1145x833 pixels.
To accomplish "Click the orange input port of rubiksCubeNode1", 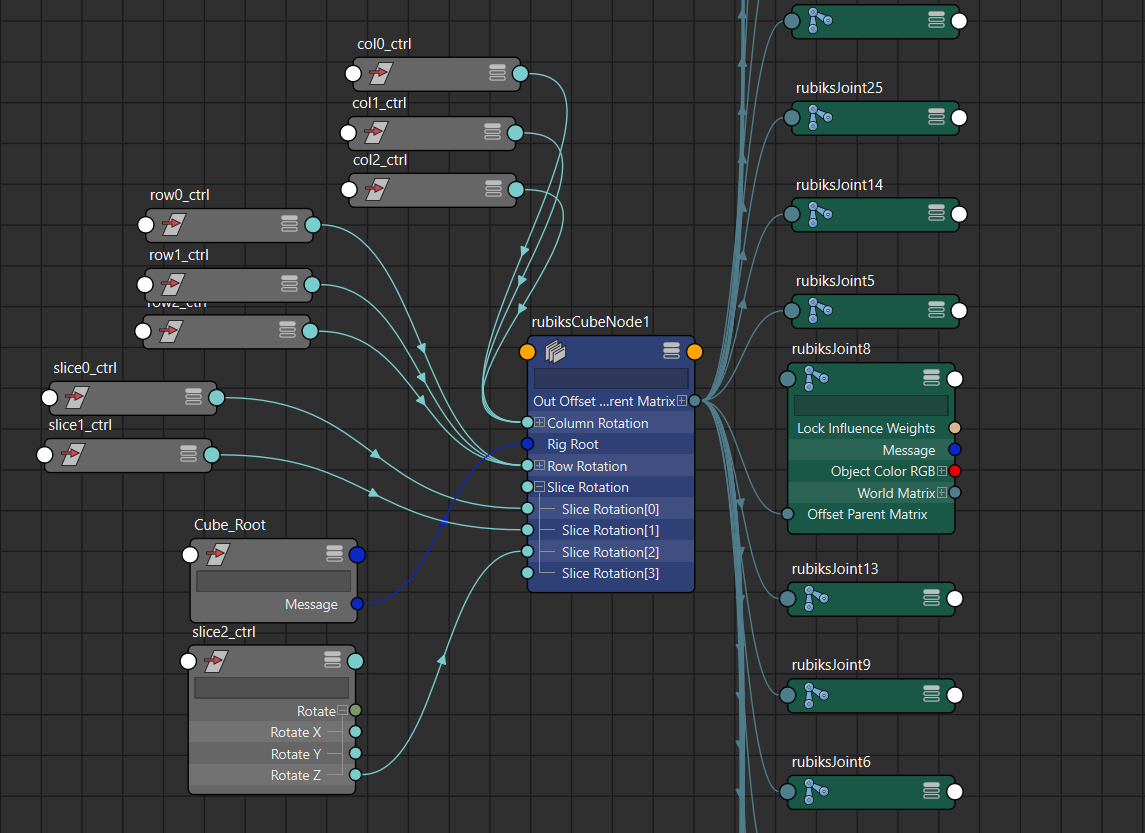I will pyautogui.click(x=527, y=352).
